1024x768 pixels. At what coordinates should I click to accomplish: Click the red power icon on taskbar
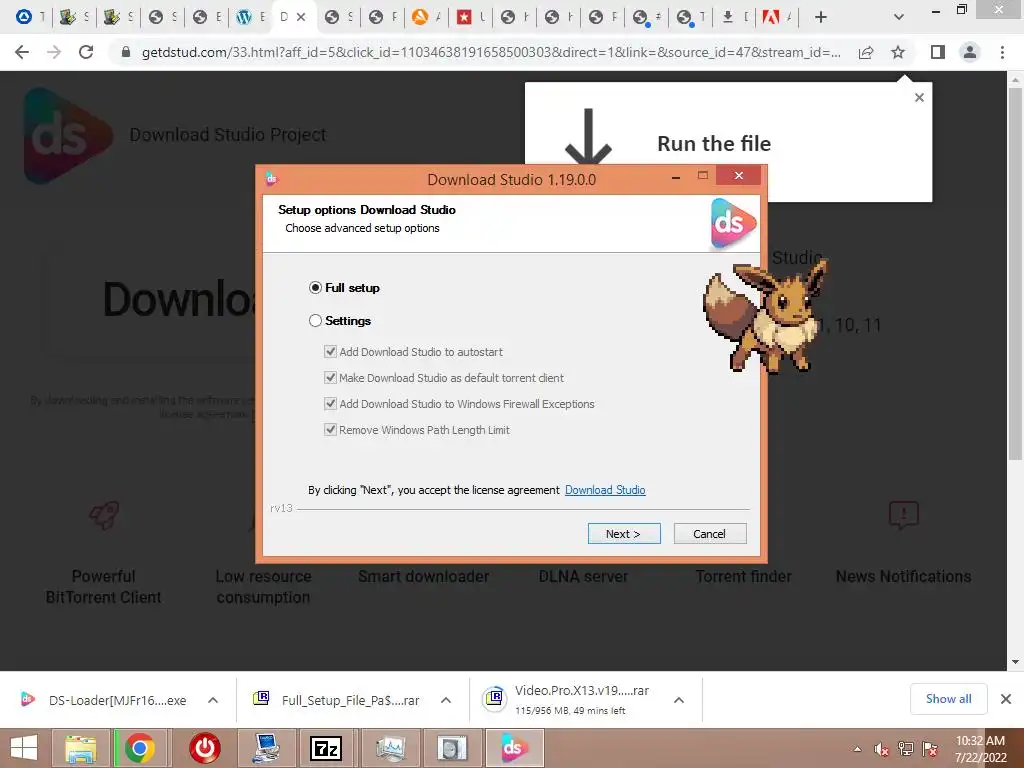pyautogui.click(x=204, y=748)
